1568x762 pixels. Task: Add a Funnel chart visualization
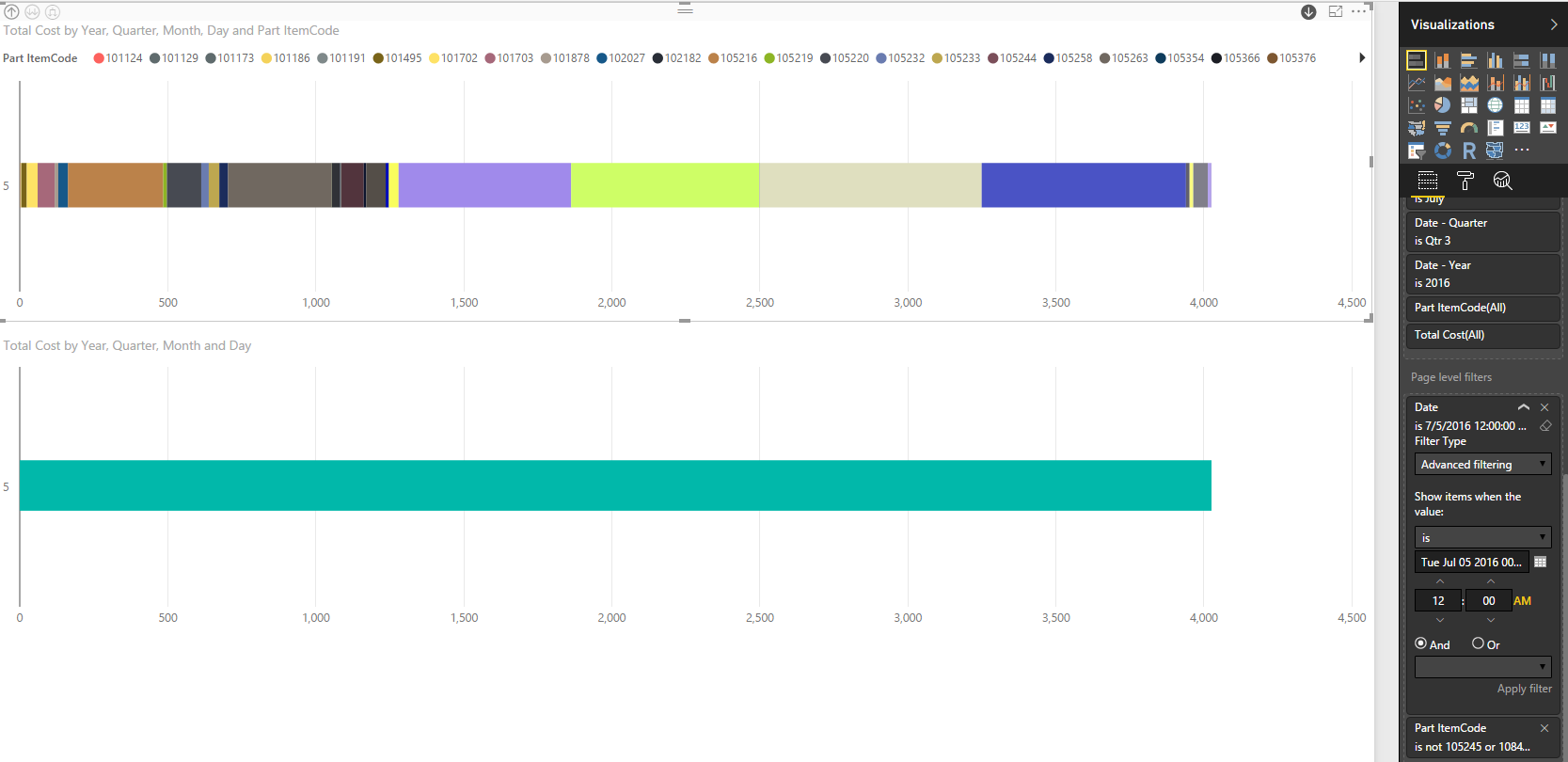pos(1442,128)
